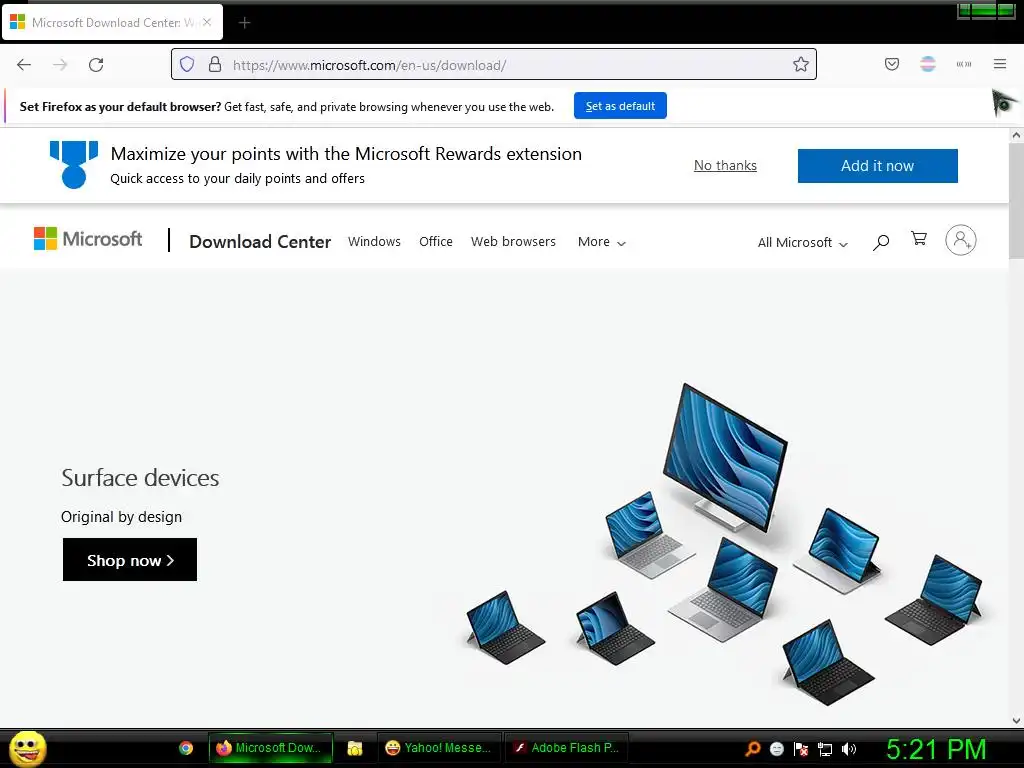Click the Surface devices product image
Screen dimensions: 1024x768
coord(724,543)
